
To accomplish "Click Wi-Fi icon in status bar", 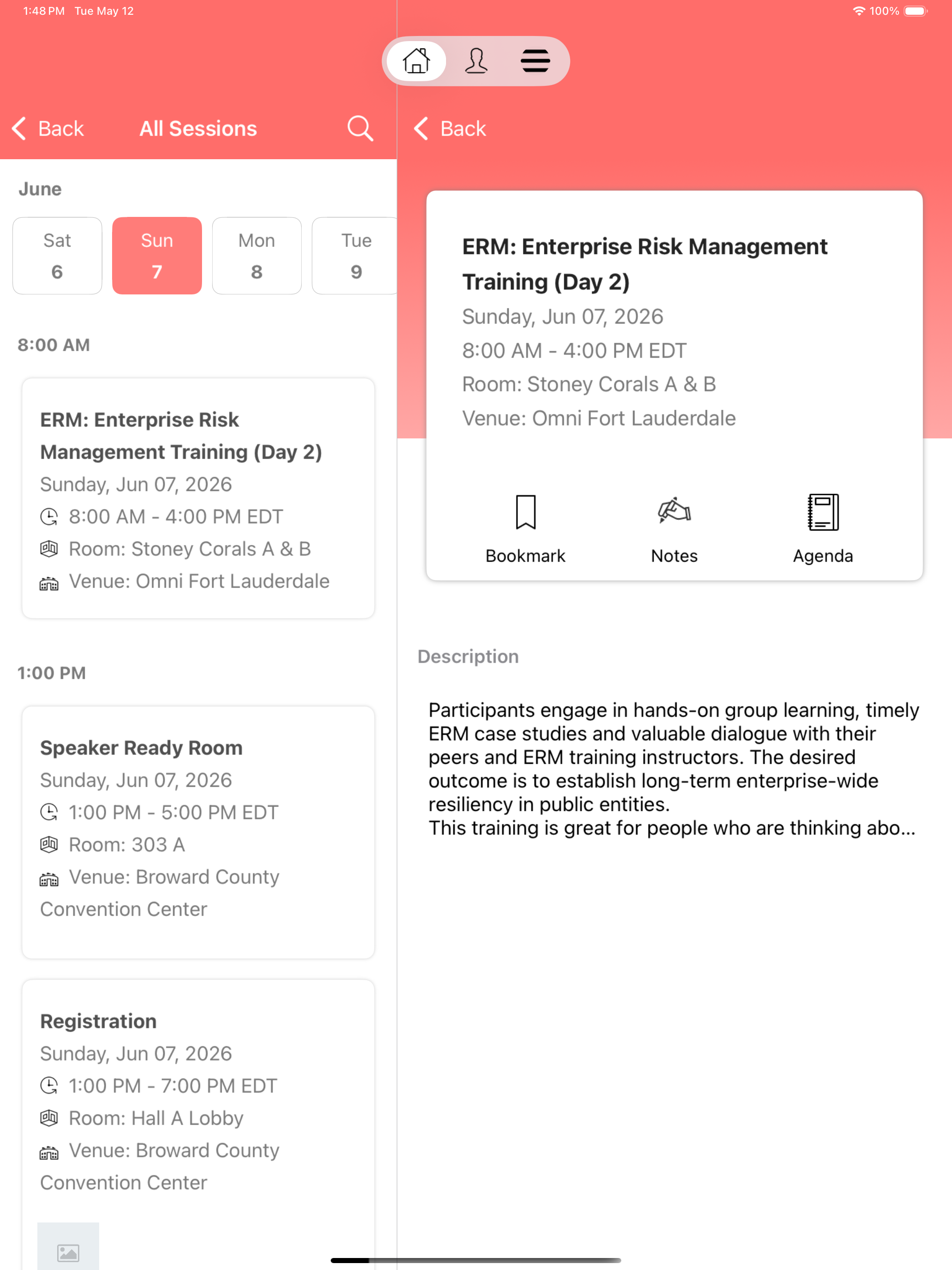I will (x=858, y=11).
